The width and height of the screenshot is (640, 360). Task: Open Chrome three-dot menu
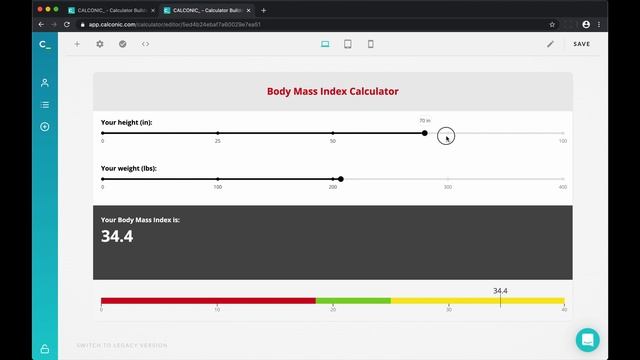click(x=599, y=24)
